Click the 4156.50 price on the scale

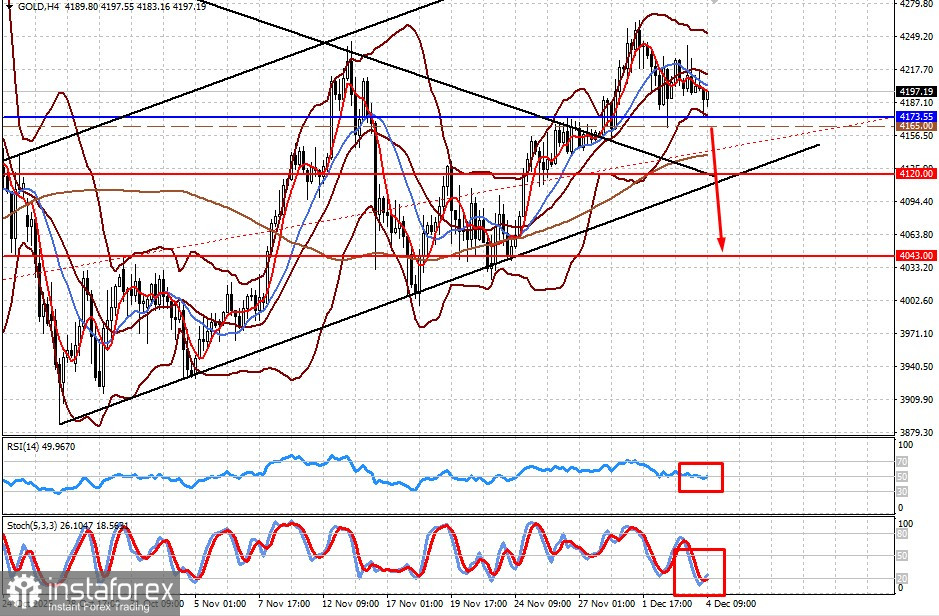[x=916, y=135]
